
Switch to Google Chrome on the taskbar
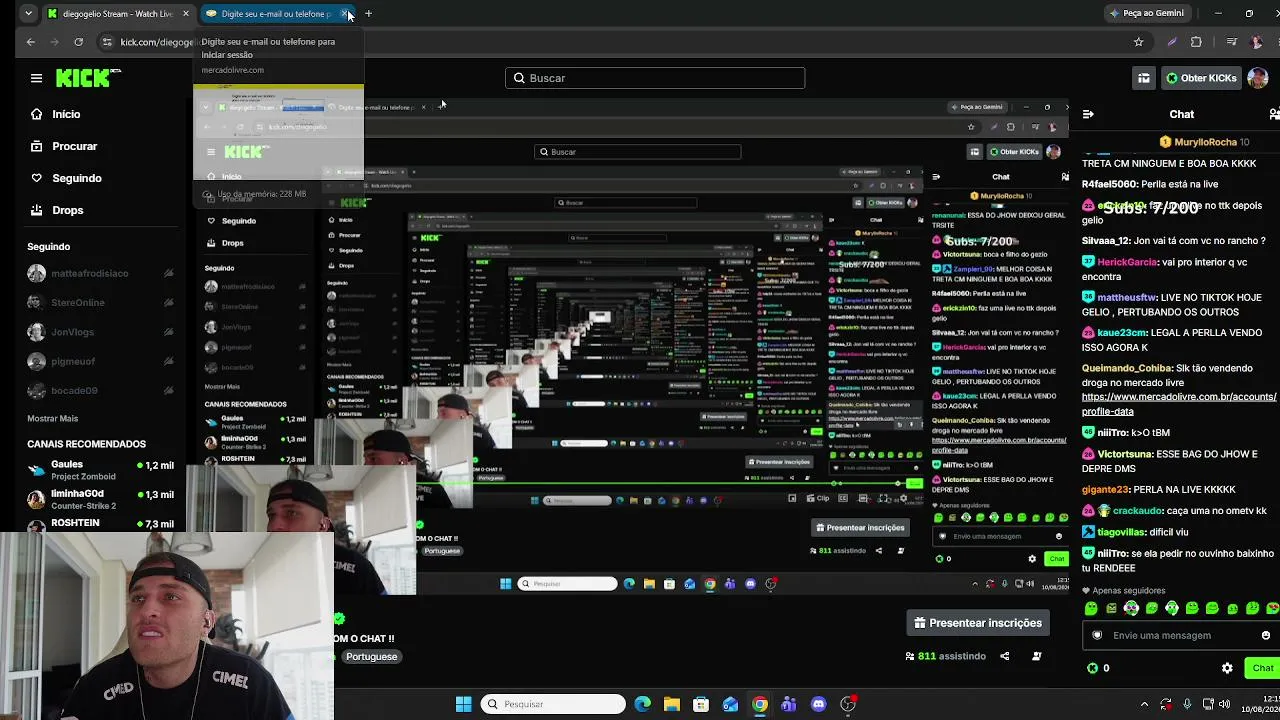tap(760, 704)
